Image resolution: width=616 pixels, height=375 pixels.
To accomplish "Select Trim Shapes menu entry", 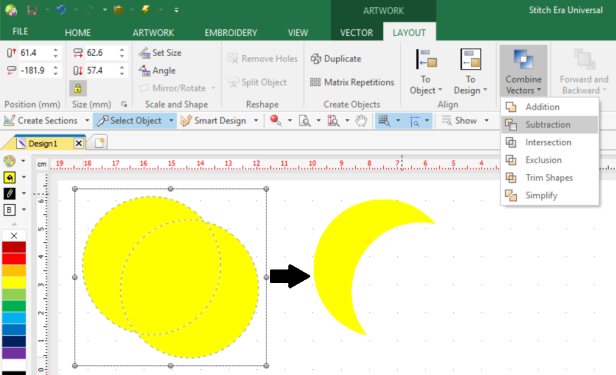I will (x=550, y=177).
